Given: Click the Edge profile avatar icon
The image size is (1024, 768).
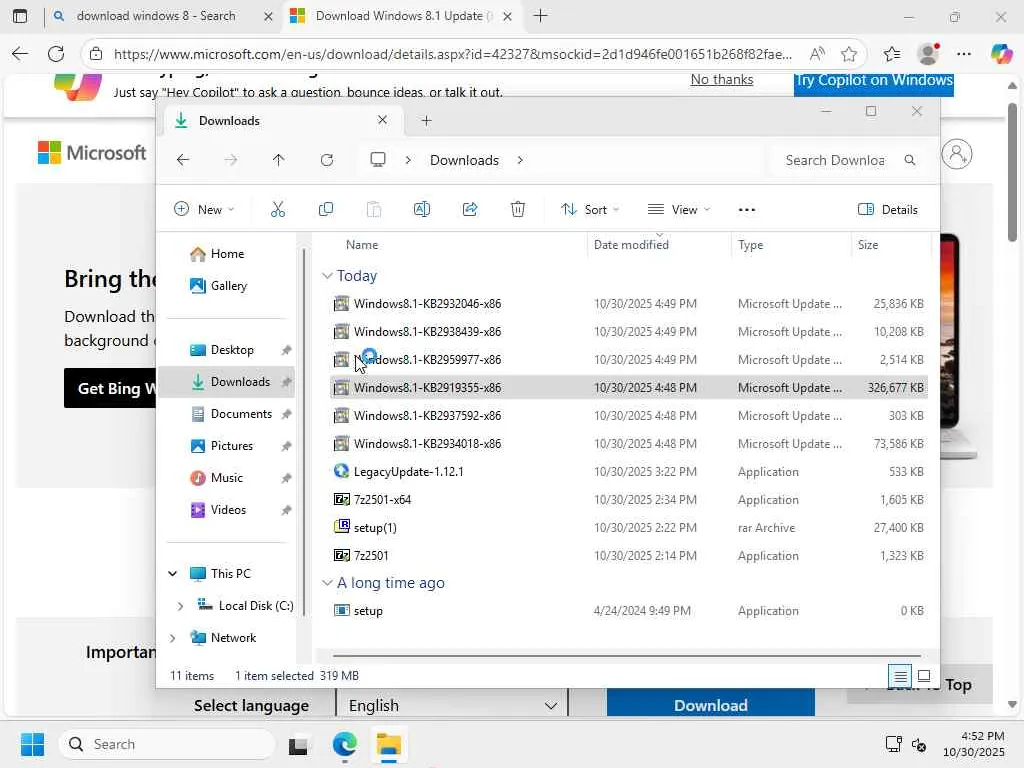Looking at the screenshot, I should [928, 54].
